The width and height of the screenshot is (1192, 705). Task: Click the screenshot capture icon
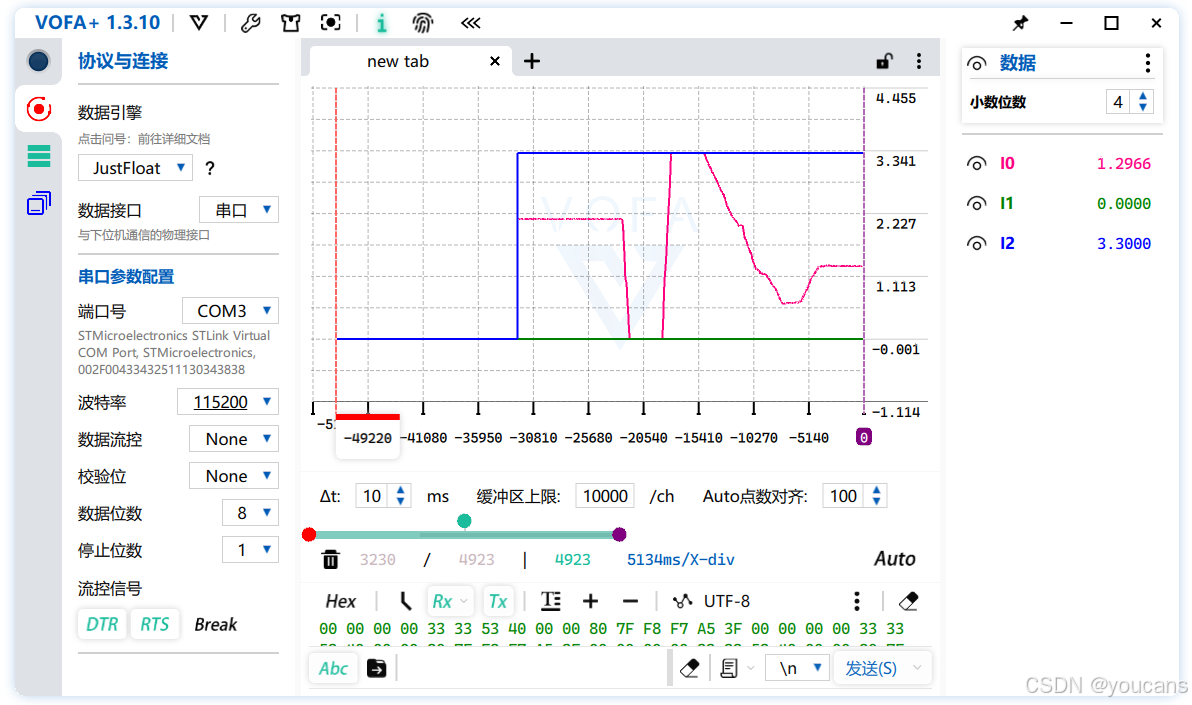coord(331,23)
